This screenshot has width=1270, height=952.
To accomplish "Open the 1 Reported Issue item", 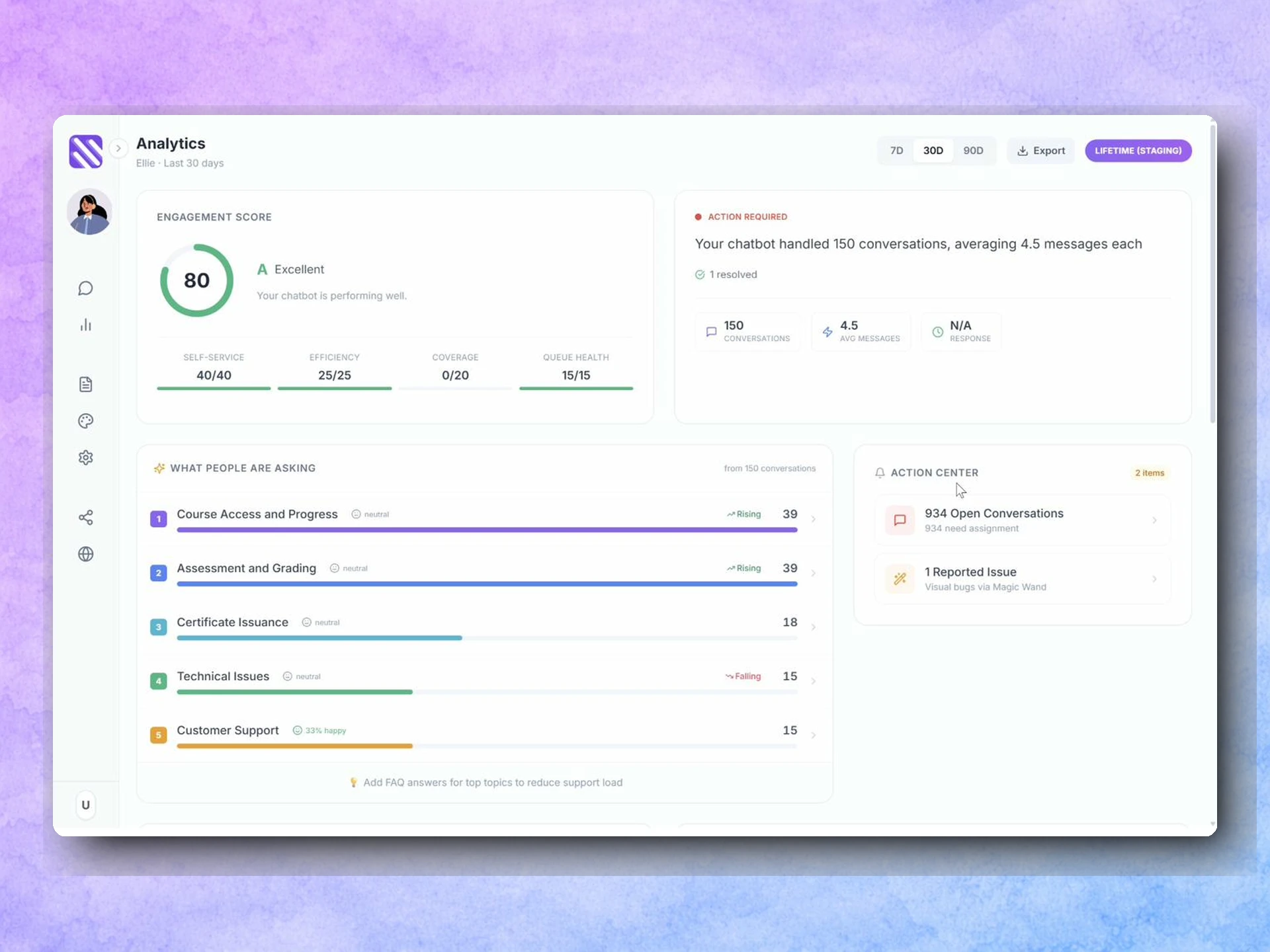I will [x=1022, y=578].
